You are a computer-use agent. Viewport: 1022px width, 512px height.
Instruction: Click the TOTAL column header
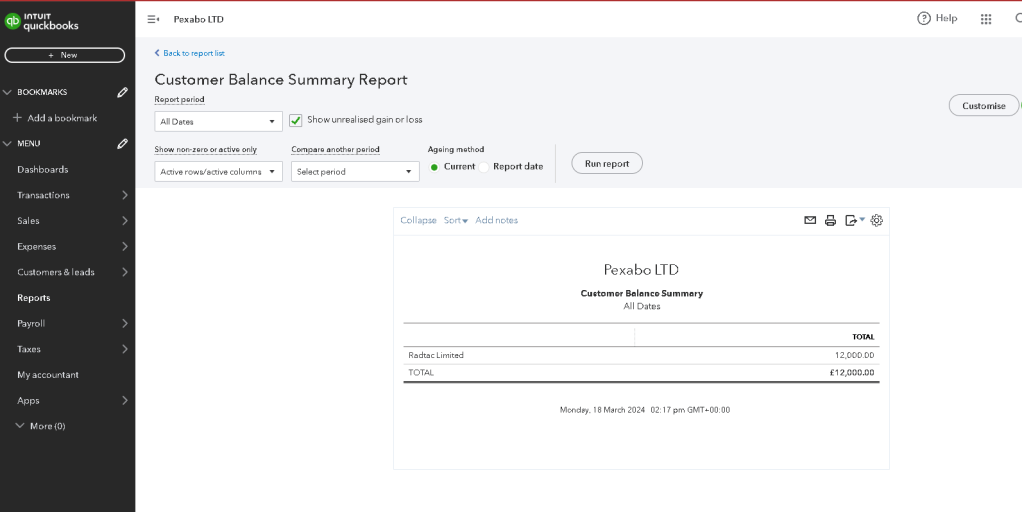[x=863, y=337]
